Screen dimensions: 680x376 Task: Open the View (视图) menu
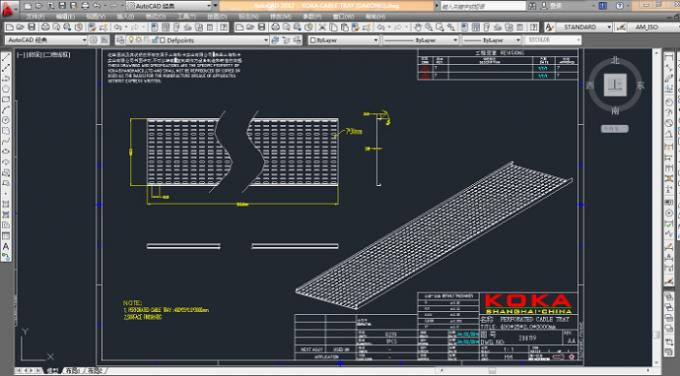point(96,16)
